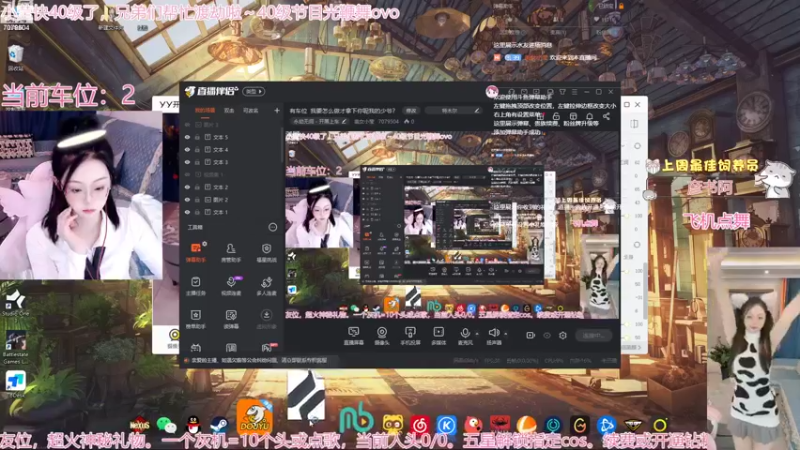The width and height of the screenshot is (800, 450).
Task: Open the 弹幕助手 danmaku assistant tool
Action: click(x=195, y=252)
